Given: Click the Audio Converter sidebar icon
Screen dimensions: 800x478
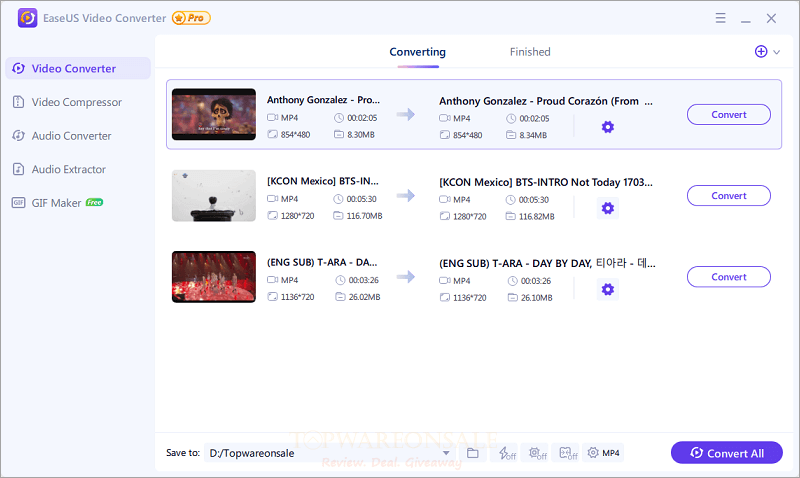Looking at the screenshot, I should click(x=18, y=136).
